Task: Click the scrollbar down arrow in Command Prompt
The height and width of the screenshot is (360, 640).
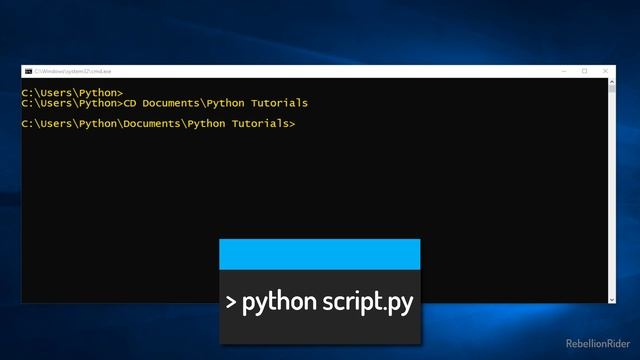Action: [611, 300]
